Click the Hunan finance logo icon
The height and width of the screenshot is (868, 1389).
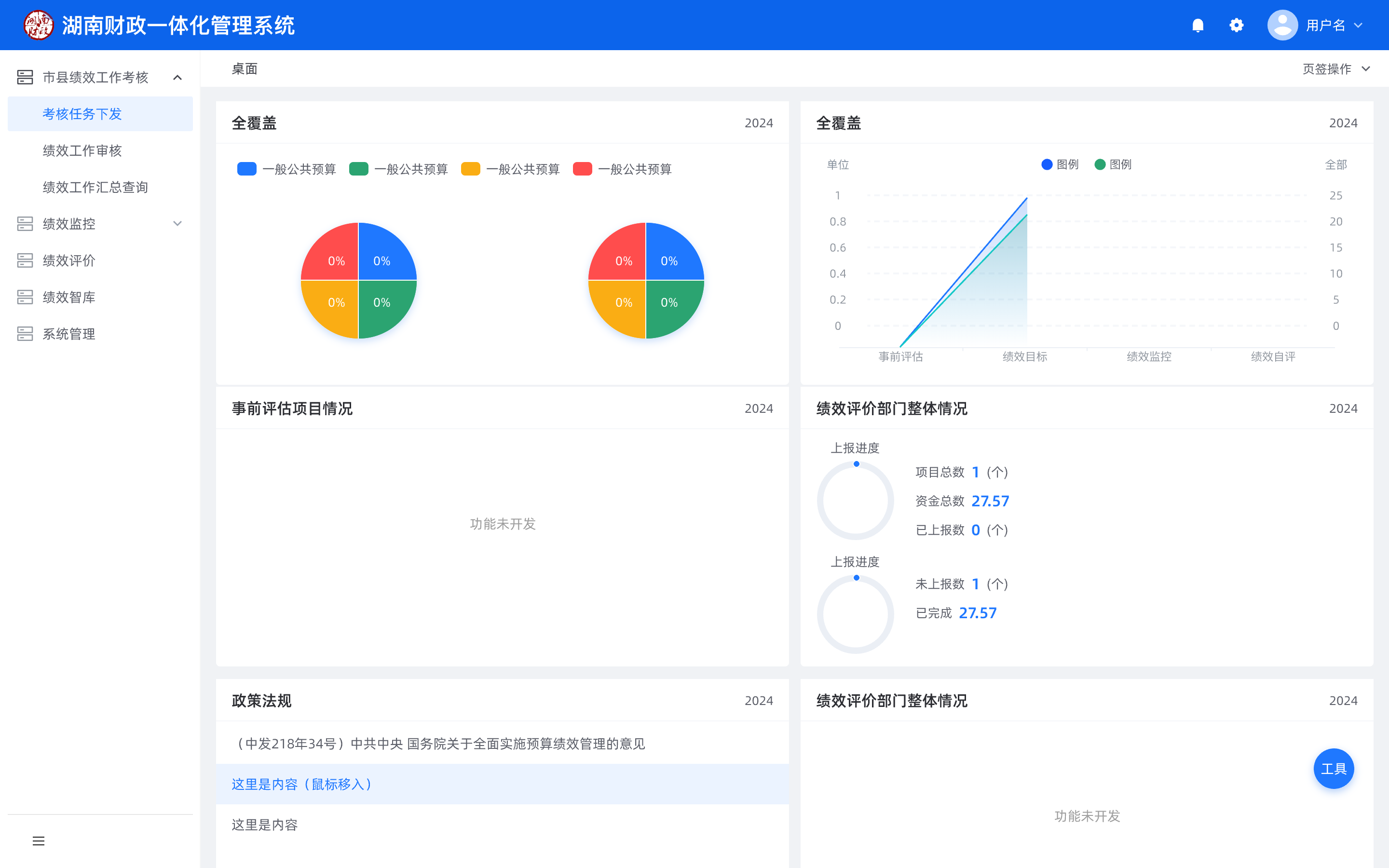[x=38, y=25]
